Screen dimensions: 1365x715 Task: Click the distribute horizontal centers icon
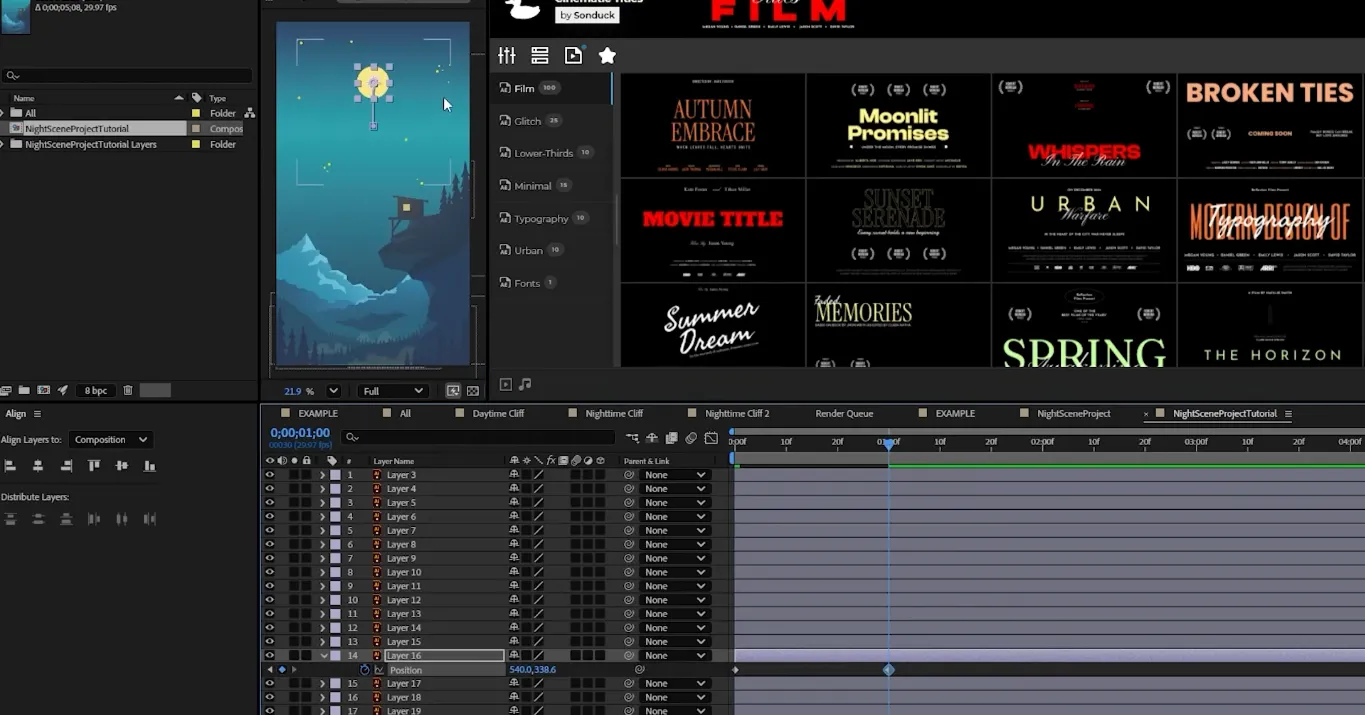(x=121, y=519)
